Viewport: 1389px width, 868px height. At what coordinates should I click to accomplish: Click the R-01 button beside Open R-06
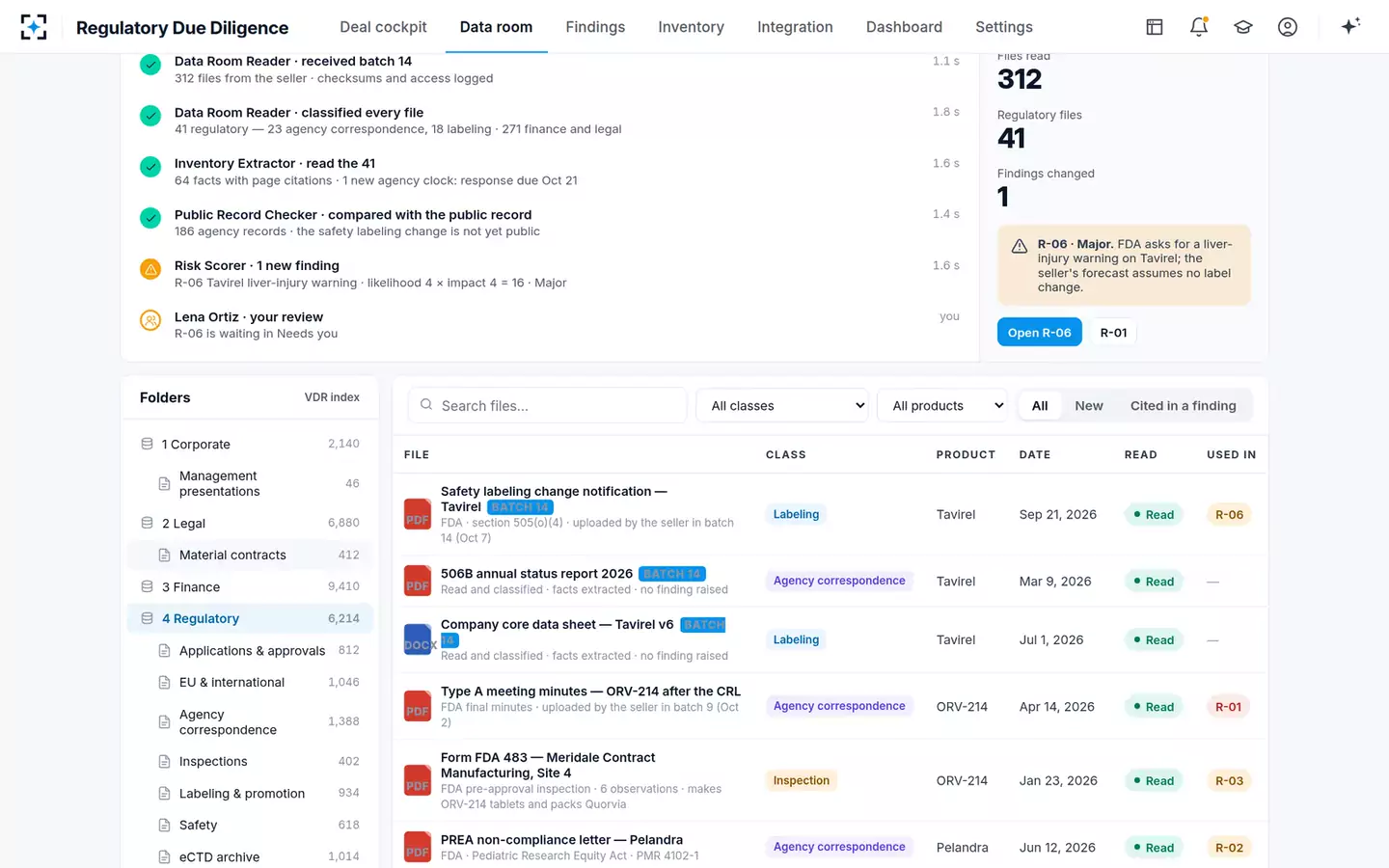[1113, 333]
